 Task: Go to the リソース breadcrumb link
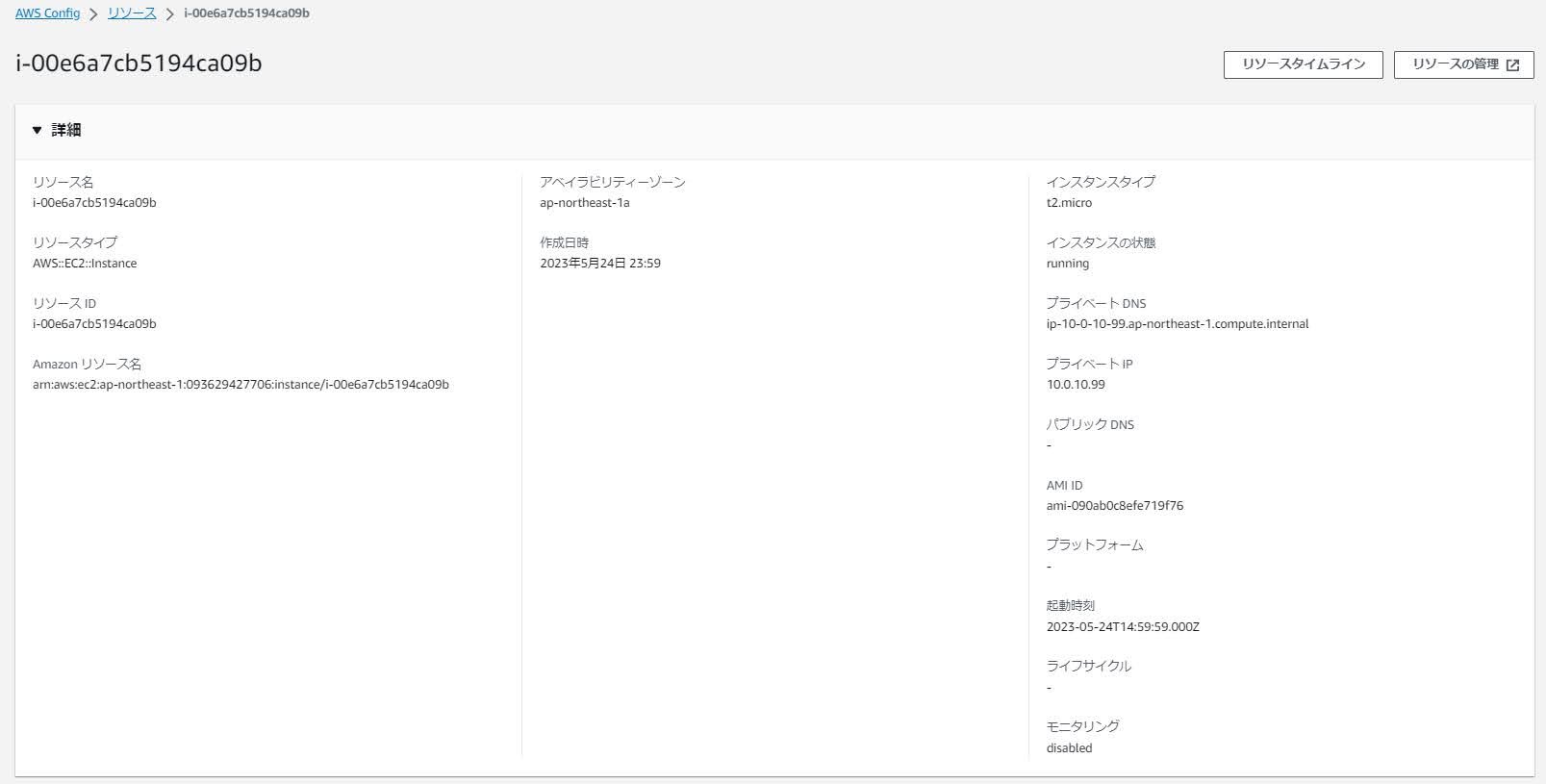(132, 13)
